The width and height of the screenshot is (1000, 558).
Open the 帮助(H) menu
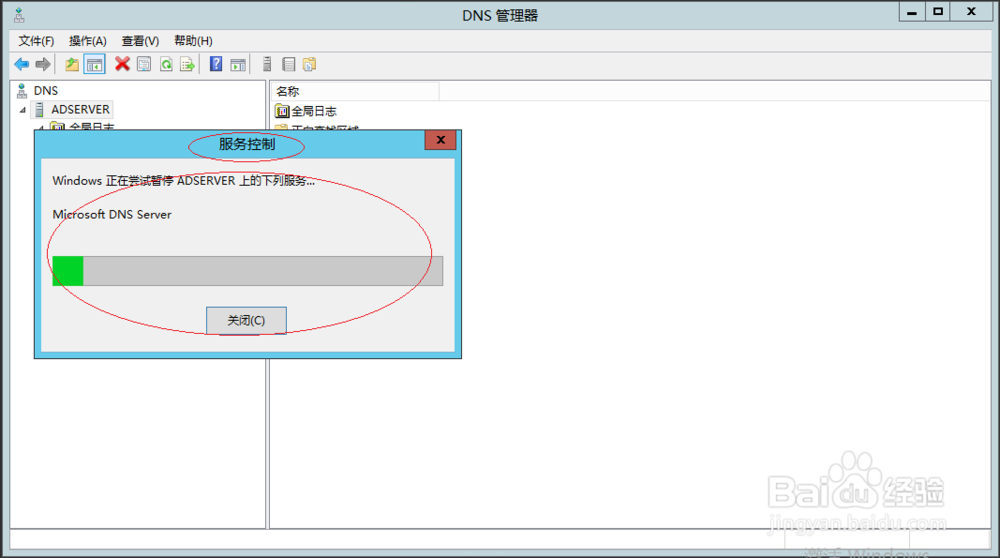coord(193,41)
